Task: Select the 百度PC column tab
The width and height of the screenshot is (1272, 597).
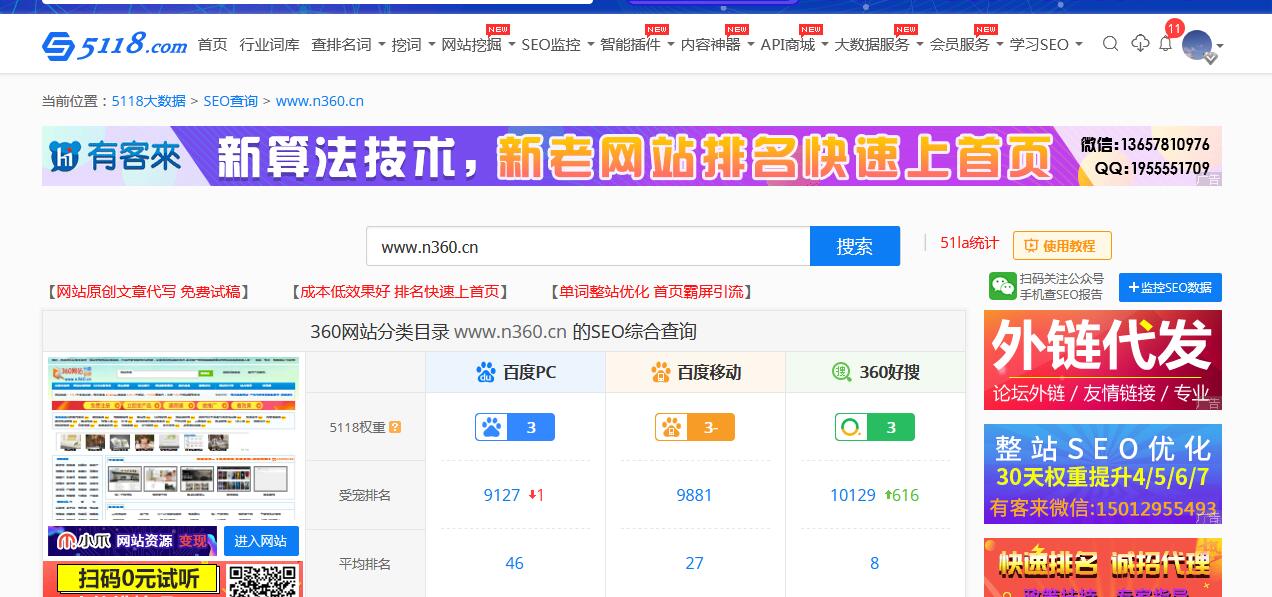Action: pos(515,372)
